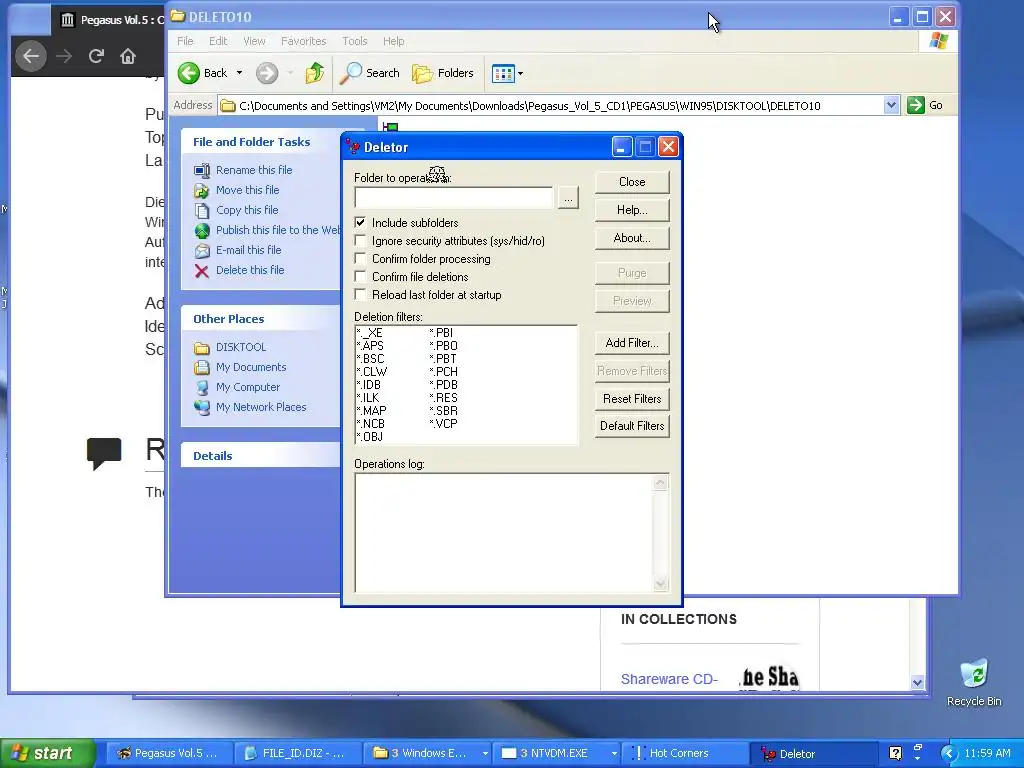Select the *.APS deletion filter
This screenshot has width=1024, height=768.
pyautogui.click(x=370, y=345)
